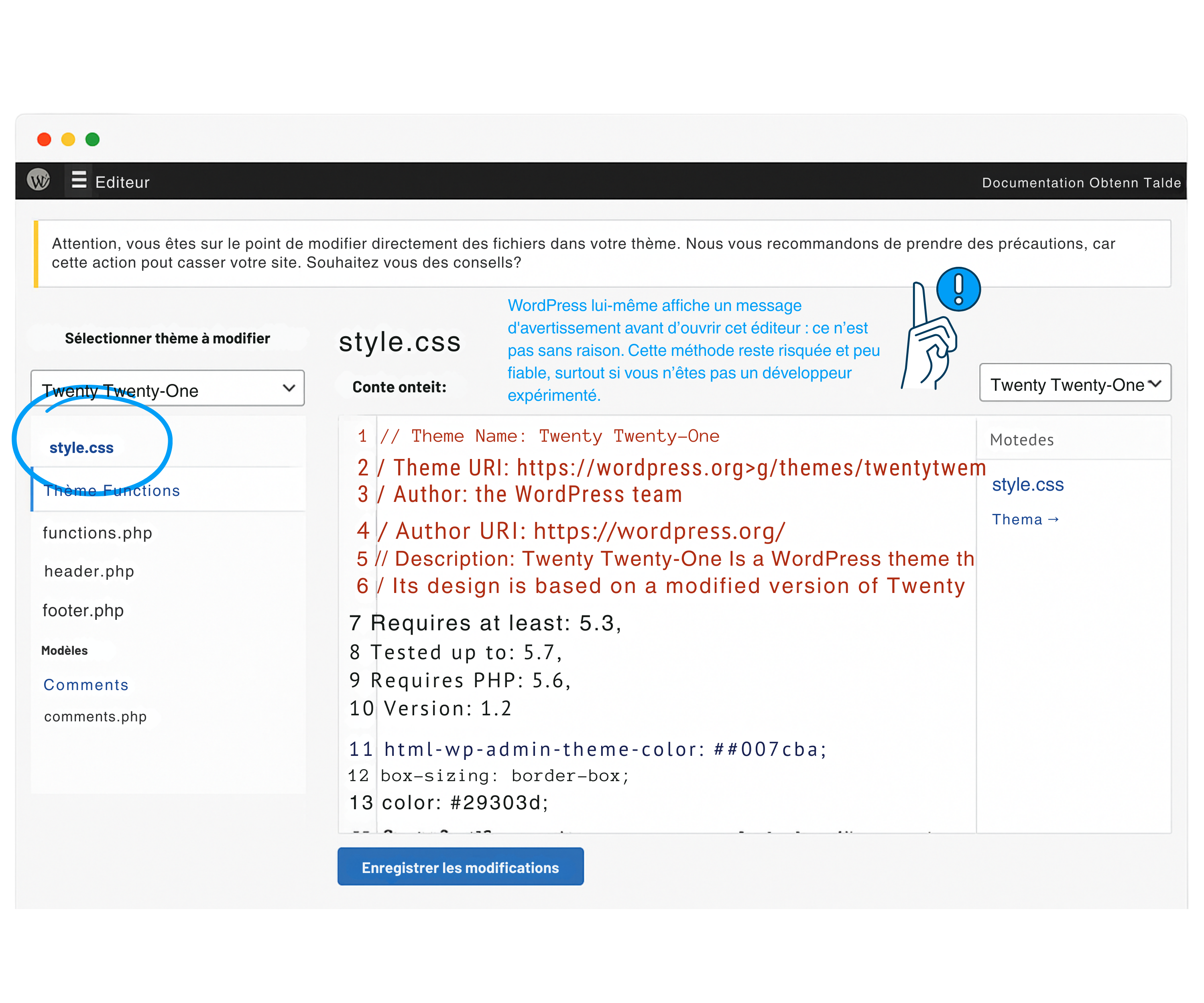Click the Comments link under Modèles

tap(86, 685)
